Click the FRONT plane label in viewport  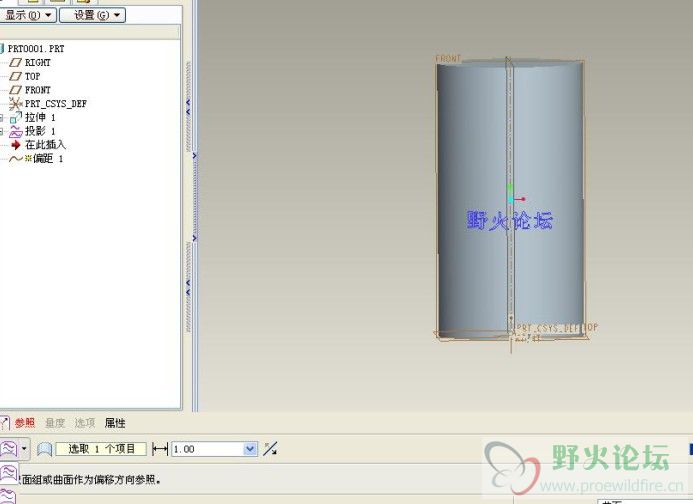(448, 58)
